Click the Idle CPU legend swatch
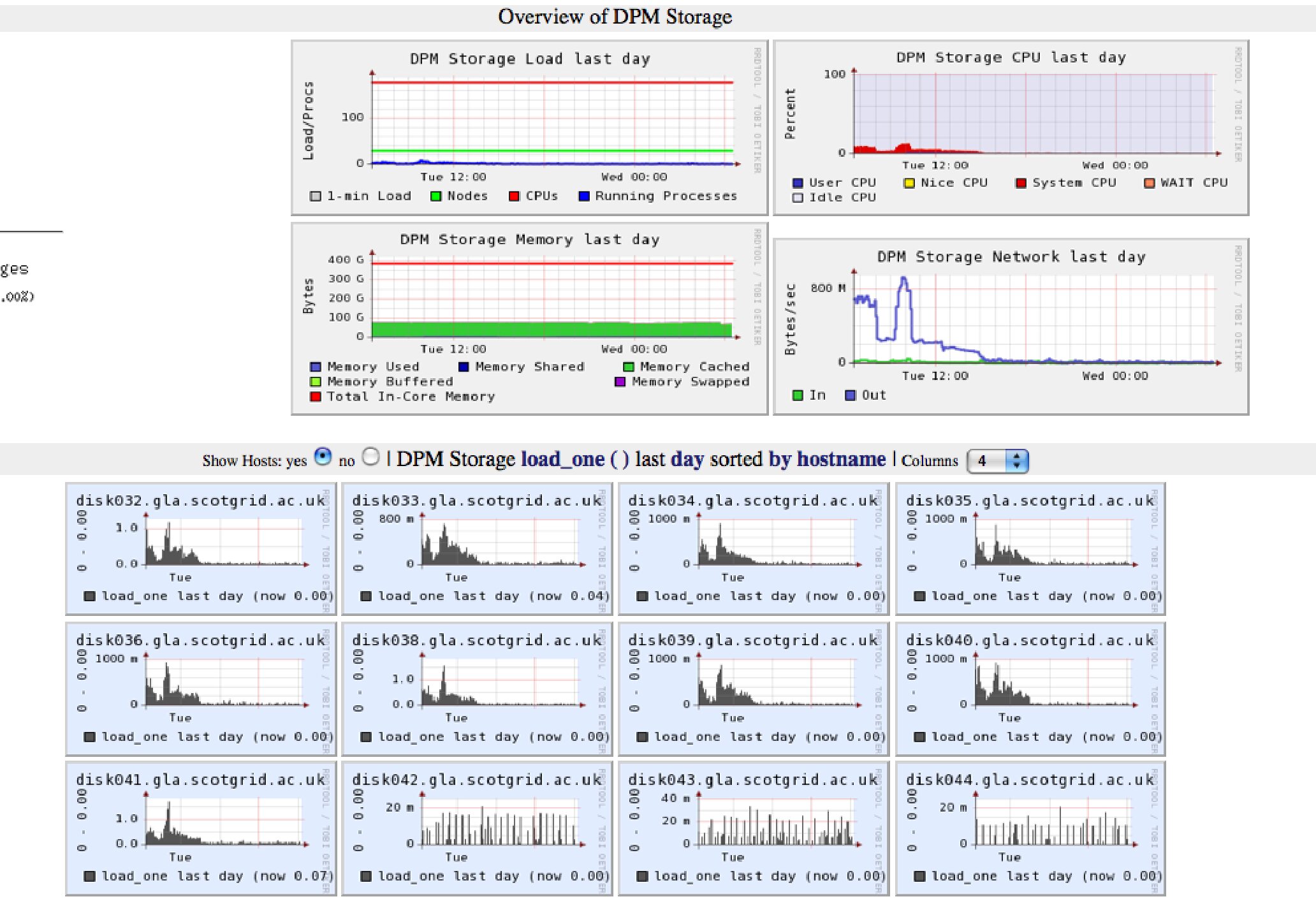 [798, 198]
